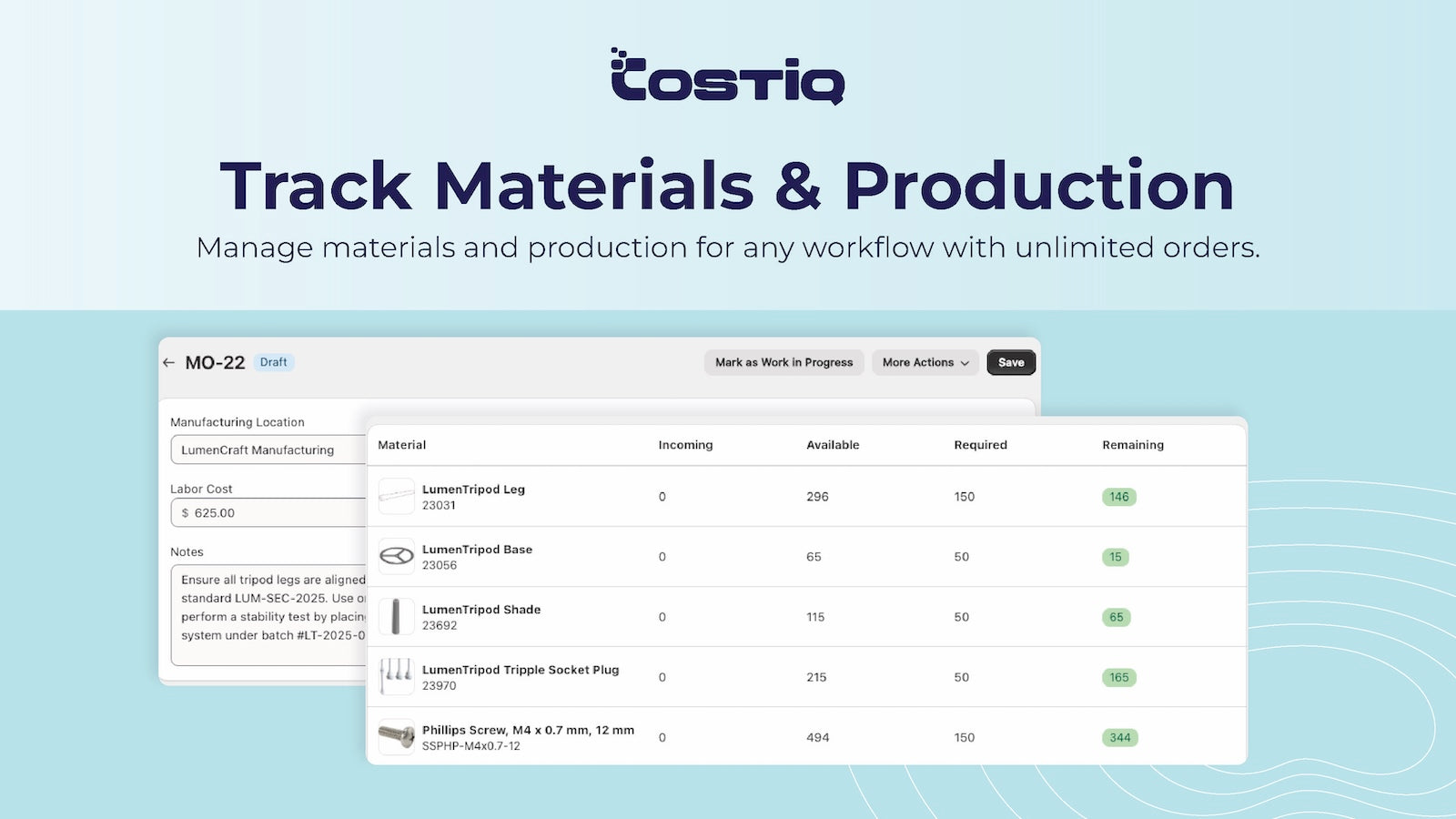Click the 344 remaining badge

point(1120,737)
